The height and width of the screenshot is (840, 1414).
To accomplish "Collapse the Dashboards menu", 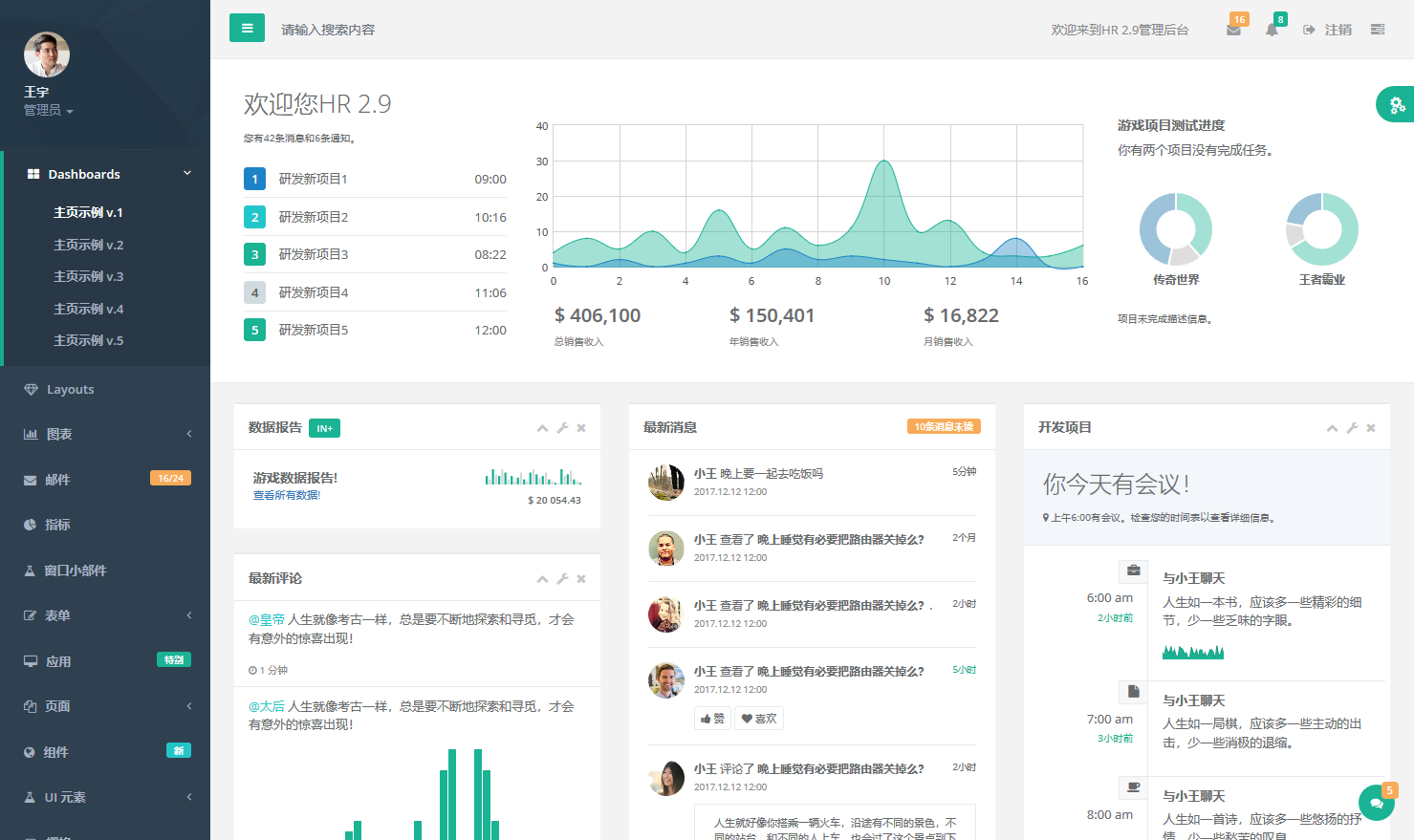I will [107, 174].
